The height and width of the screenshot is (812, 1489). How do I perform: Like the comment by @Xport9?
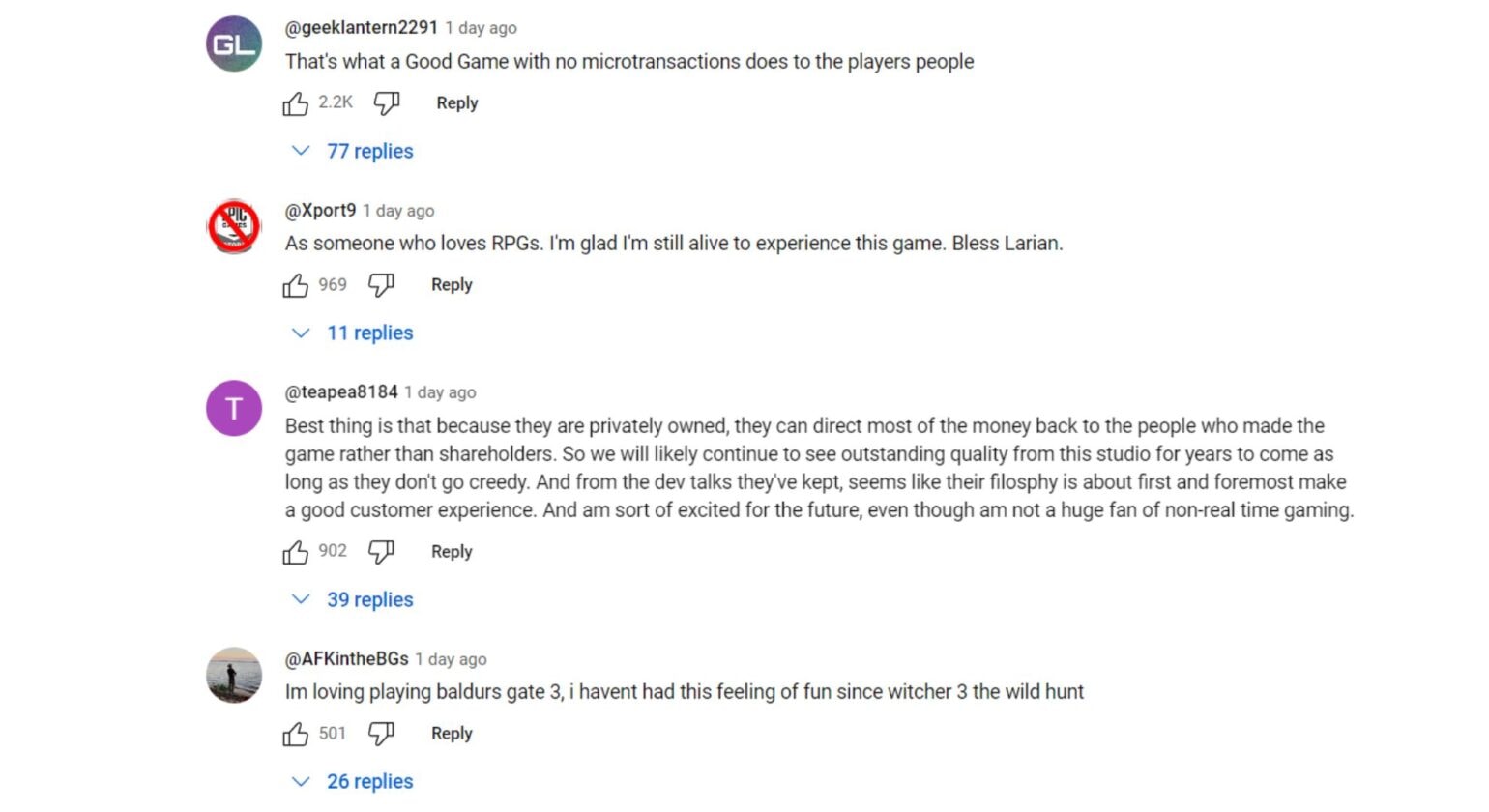coord(296,285)
